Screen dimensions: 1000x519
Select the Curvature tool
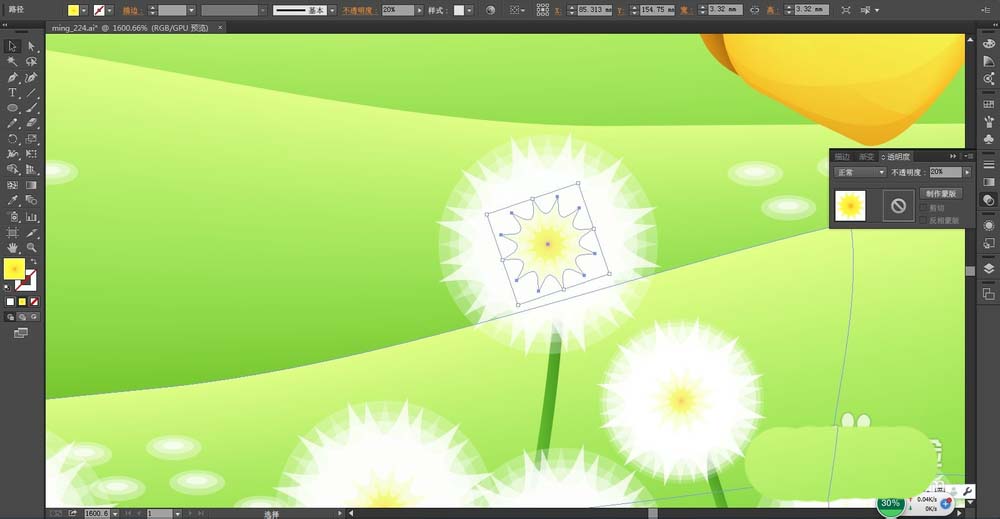click(x=31, y=77)
